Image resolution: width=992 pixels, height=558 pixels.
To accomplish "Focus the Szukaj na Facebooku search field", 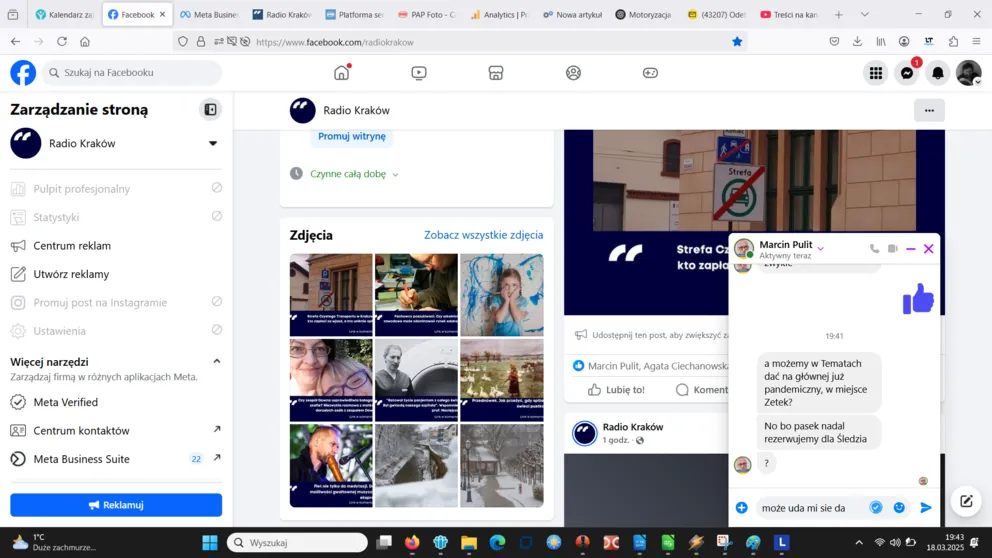I will [132, 73].
